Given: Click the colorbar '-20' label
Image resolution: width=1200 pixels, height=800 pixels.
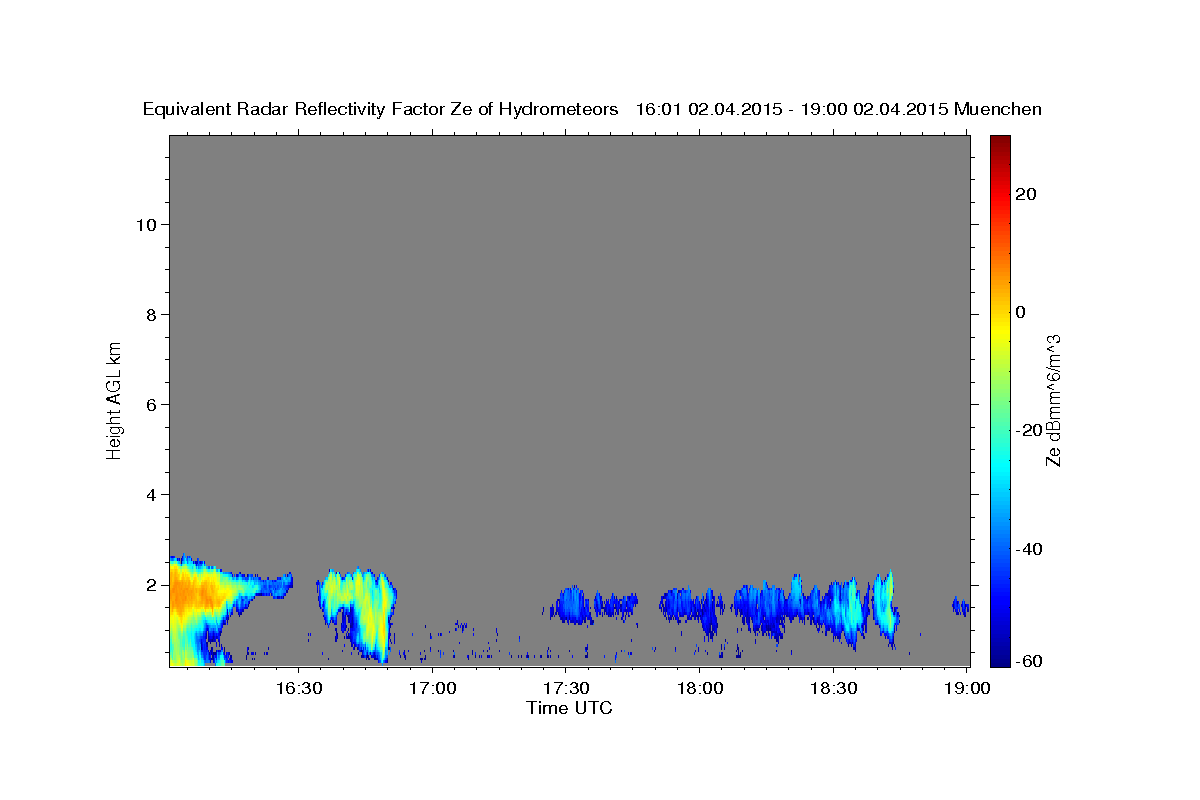Looking at the screenshot, I should [x=1029, y=430].
